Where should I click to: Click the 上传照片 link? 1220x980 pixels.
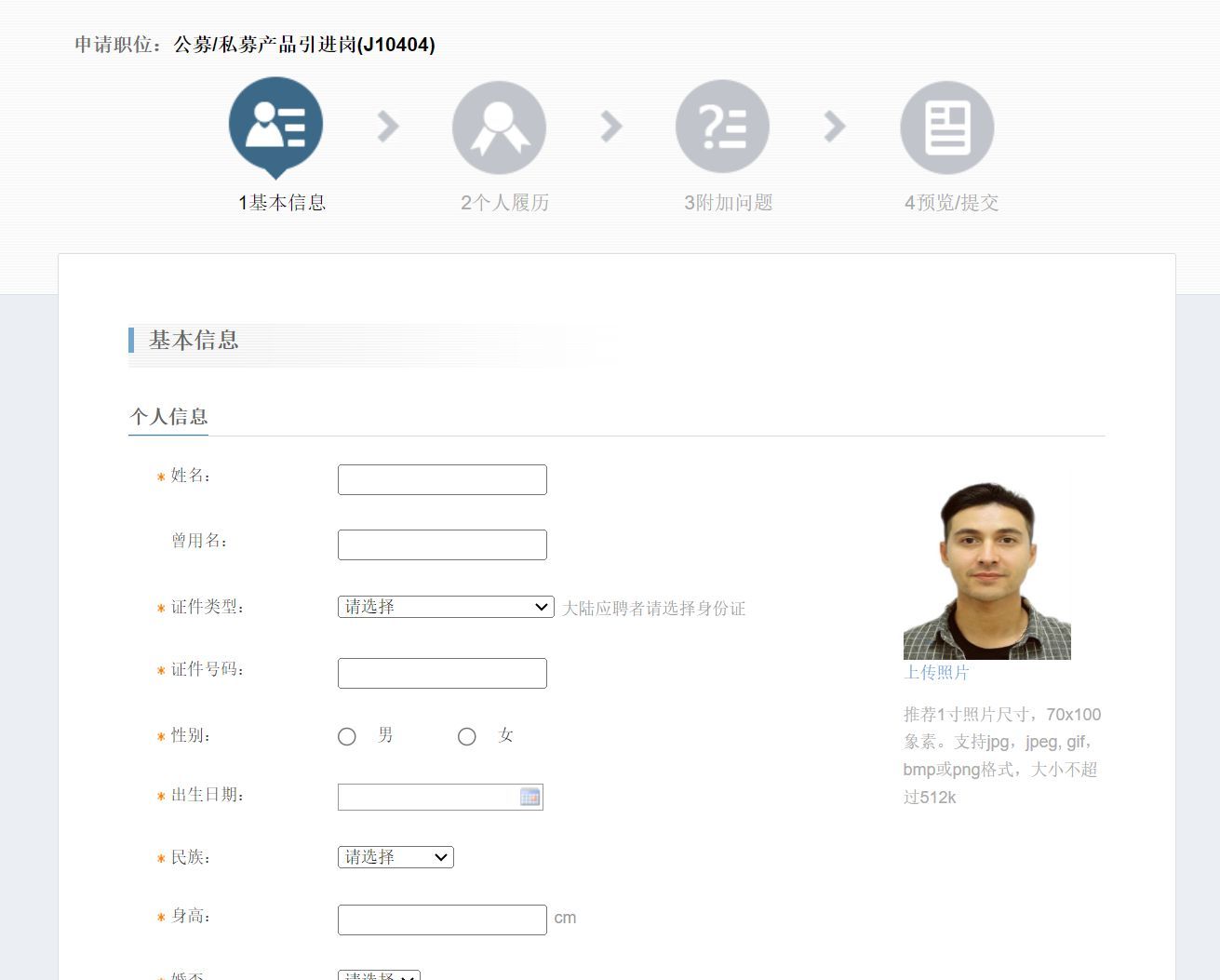[936, 672]
